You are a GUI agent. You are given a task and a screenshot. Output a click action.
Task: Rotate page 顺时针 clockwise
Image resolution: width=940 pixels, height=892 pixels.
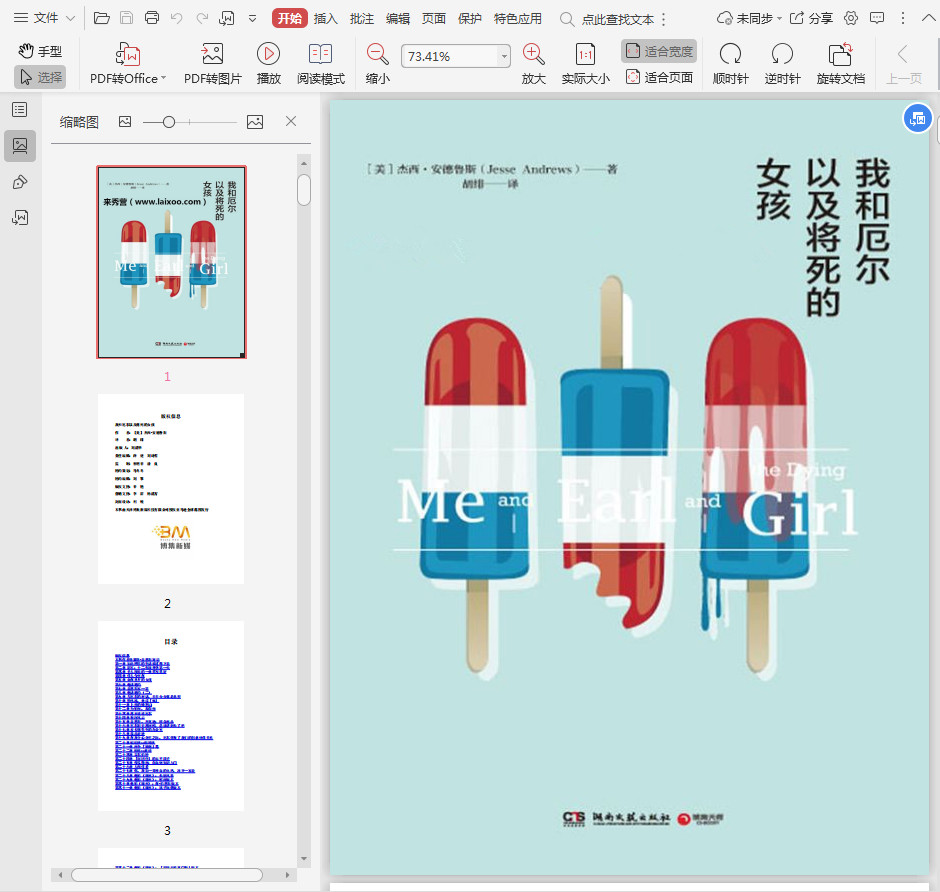click(x=730, y=64)
